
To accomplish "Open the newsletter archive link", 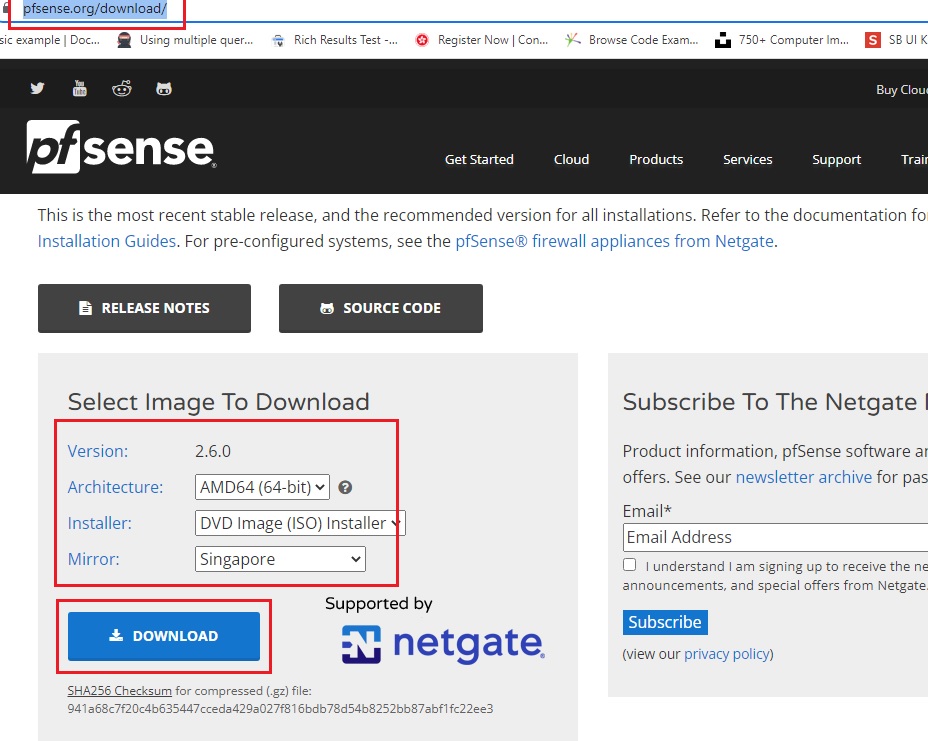I will pos(804,477).
